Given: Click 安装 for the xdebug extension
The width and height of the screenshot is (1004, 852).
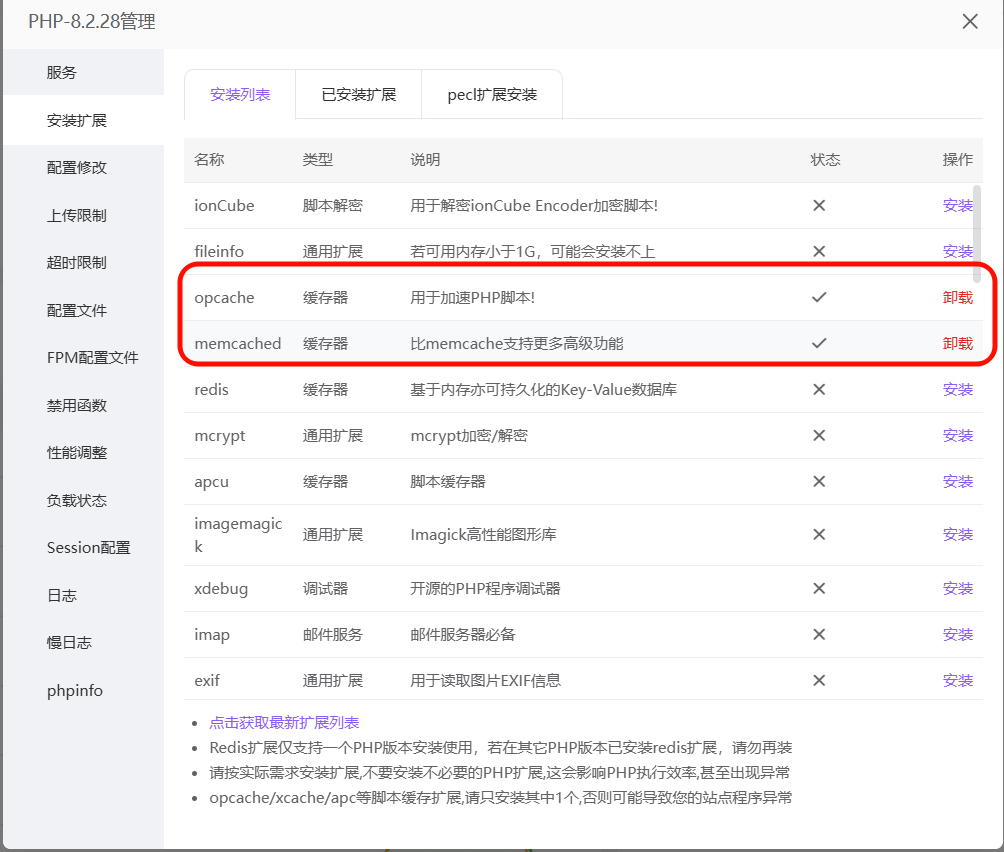Looking at the screenshot, I should [957, 589].
